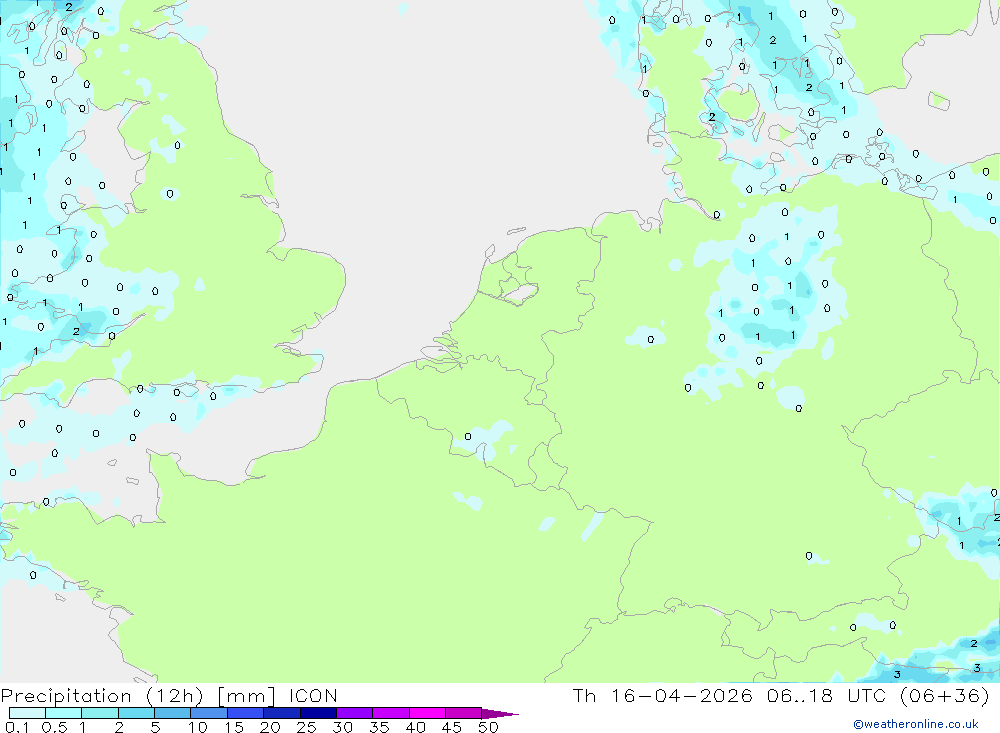This screenshot has height=733, width=1000.
Task: Click the '45' legend scale label
Action: [x=452, y=727]
